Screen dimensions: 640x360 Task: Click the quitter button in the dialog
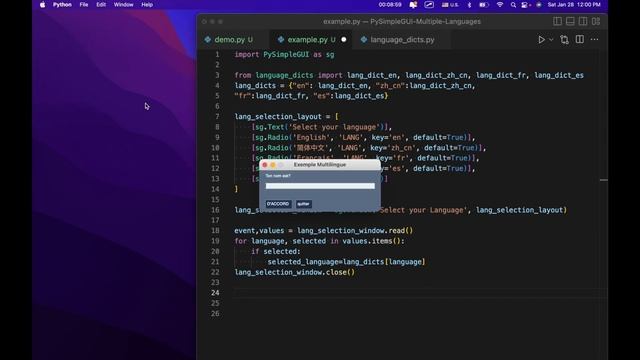tap(303, 204)
